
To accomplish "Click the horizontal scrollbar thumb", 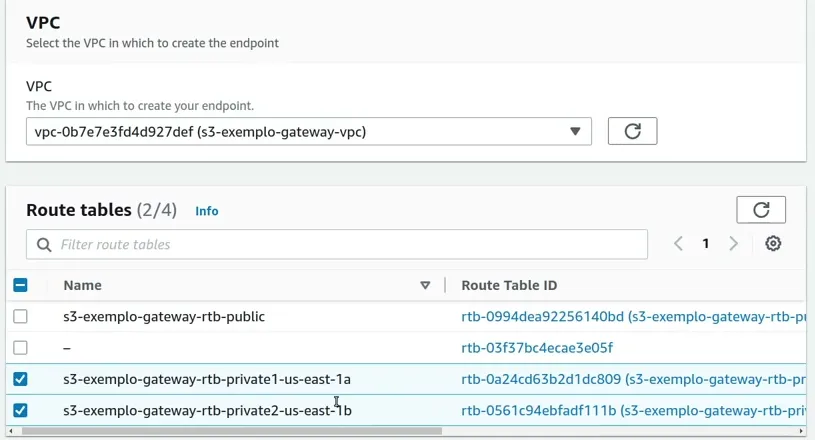I will 232,431.
